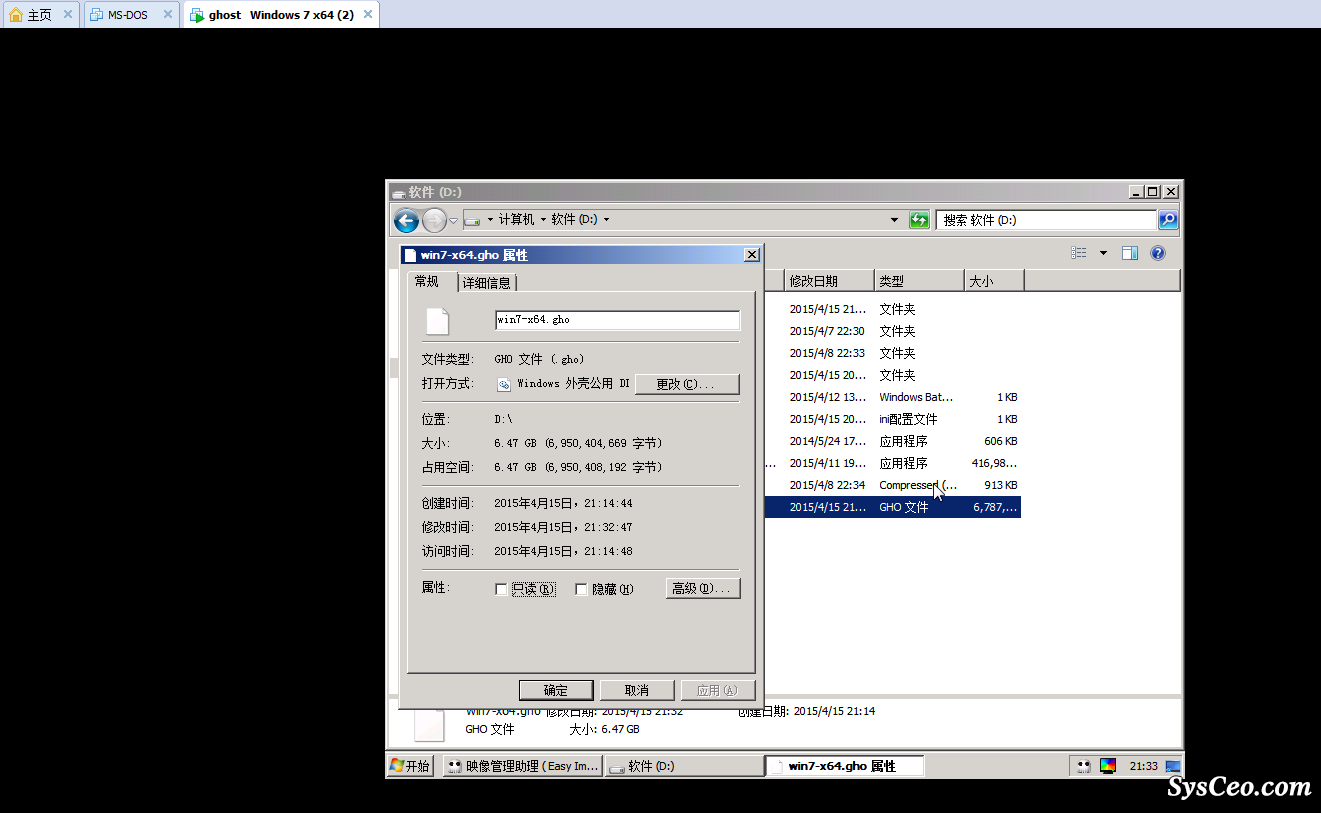Open the address bar history dropdown
1321x813 pixels.
(894, 220)
